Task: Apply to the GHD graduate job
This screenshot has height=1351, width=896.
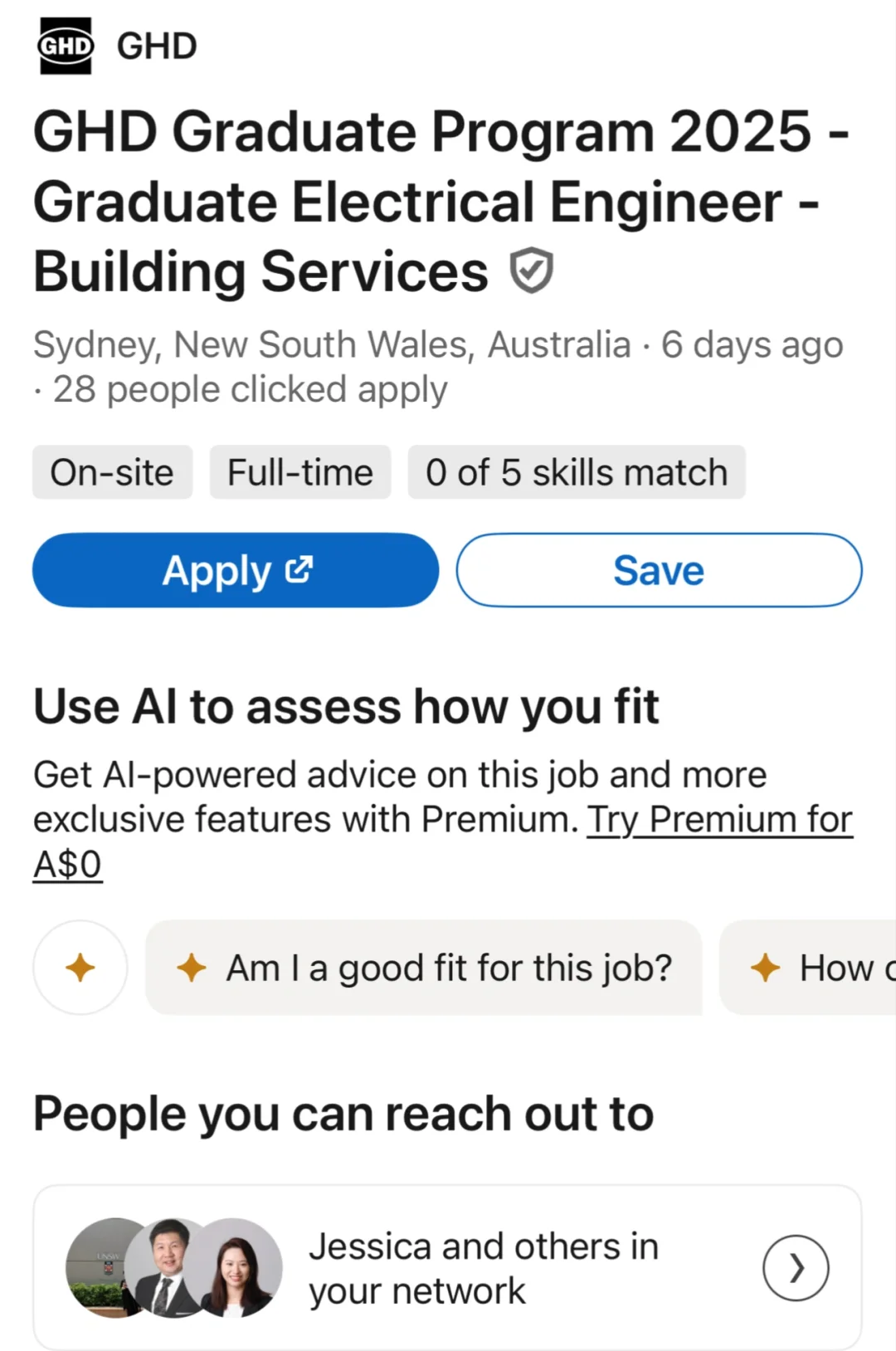Action: (x=236, y=570)
